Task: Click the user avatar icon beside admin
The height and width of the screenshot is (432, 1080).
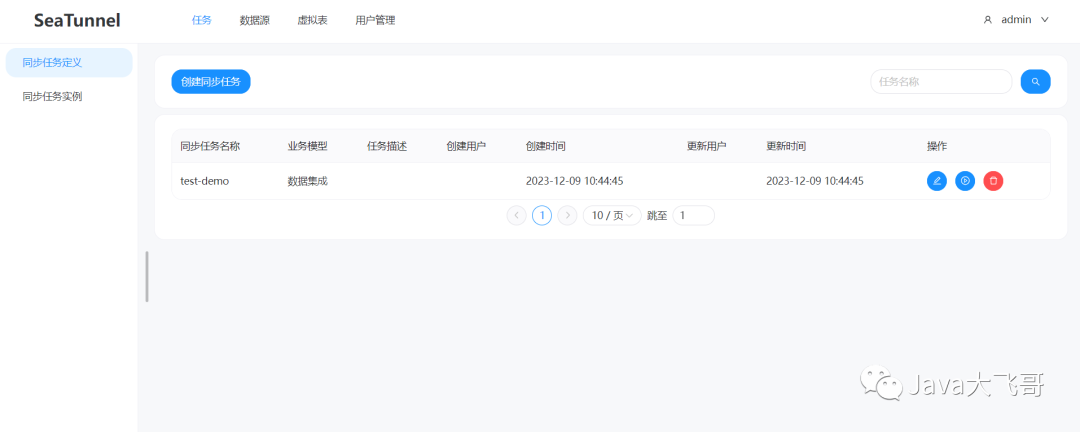Action: point(988,20)
